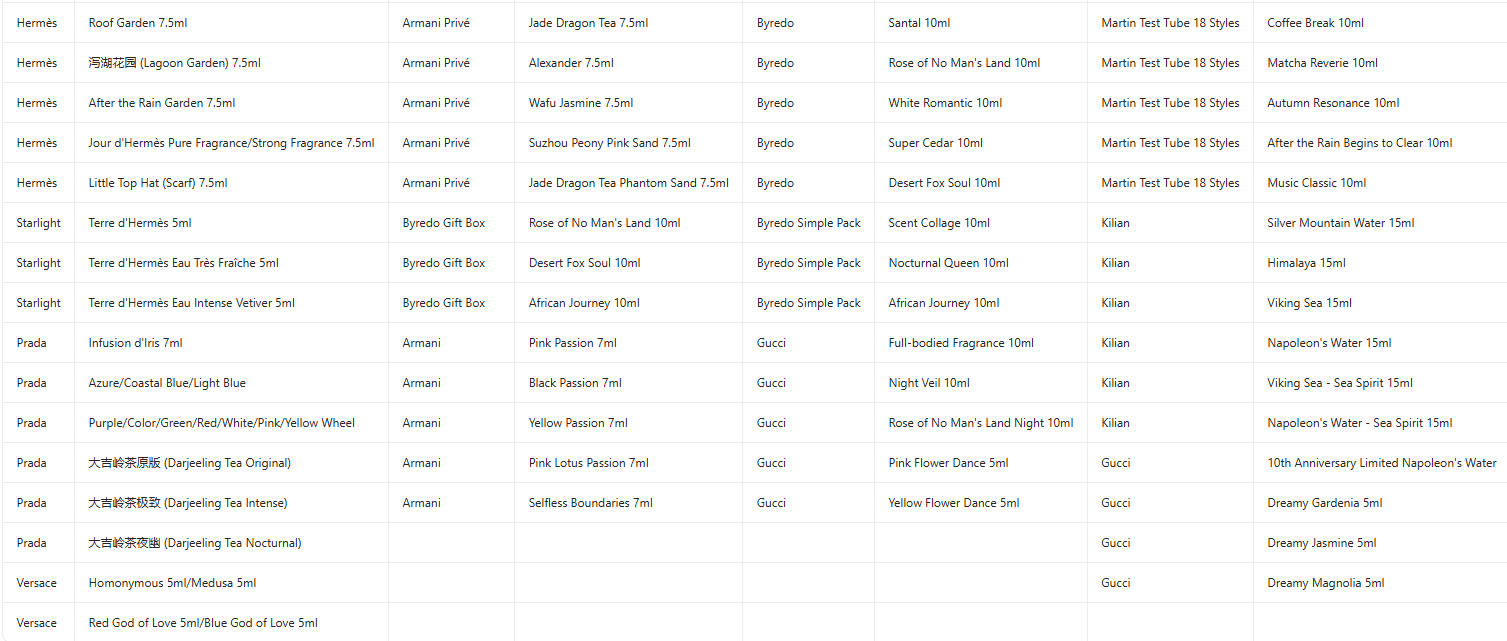This screenshot has height=641, width=1507.
Task: Select the Night Veil 10ml cell
Action: point(929,383)
